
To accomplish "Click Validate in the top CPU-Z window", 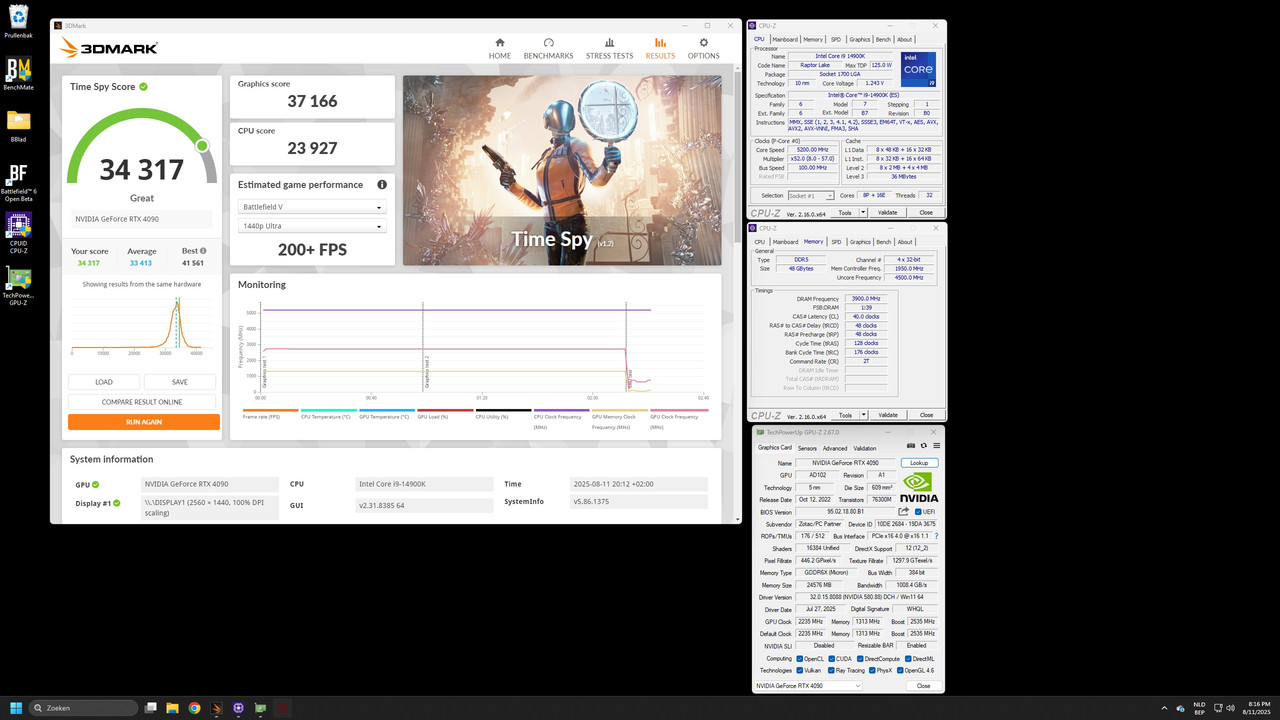I will coord(887,212).
